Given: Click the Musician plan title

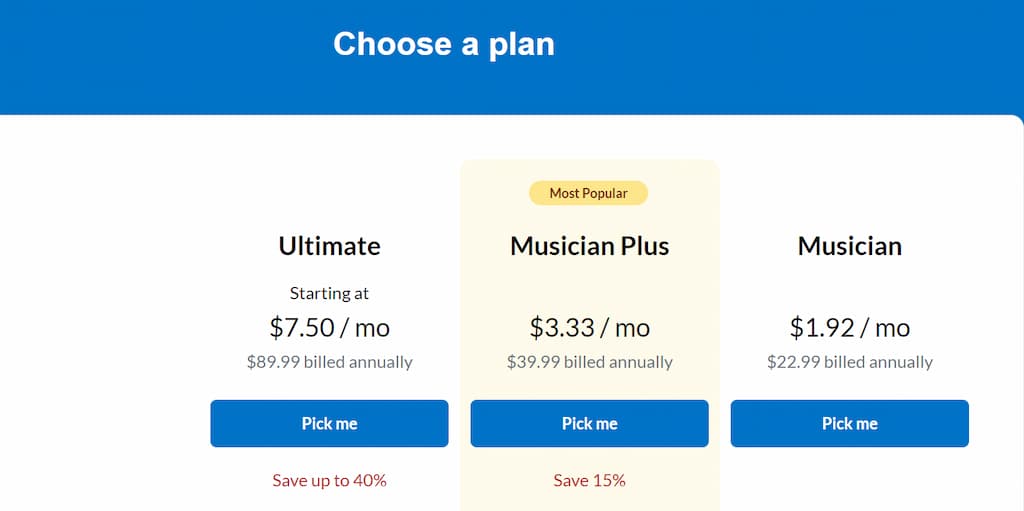Looking at the screenshot, I should pos(850,246).
